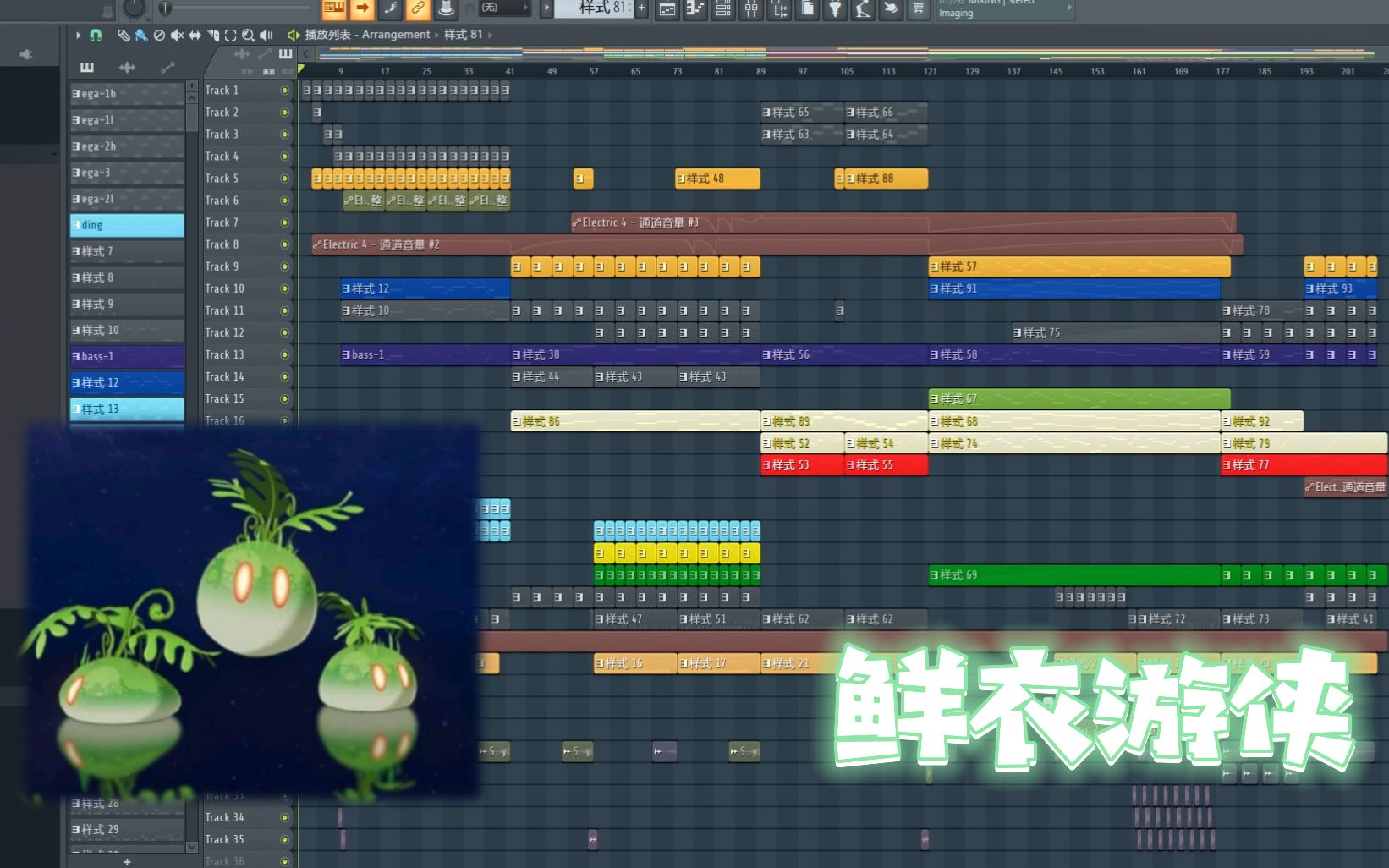The height and width of the screenshot is (868, 1389).
Task: Toggle mute on Track 13
Action: (284, 354)
